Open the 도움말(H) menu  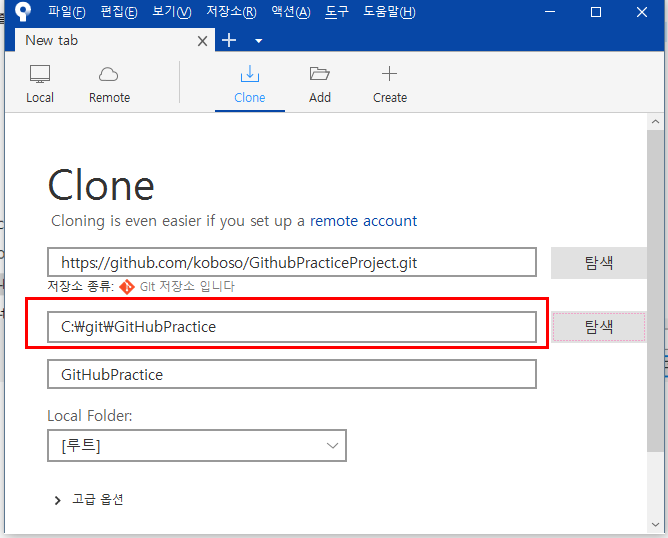[389, 12]
